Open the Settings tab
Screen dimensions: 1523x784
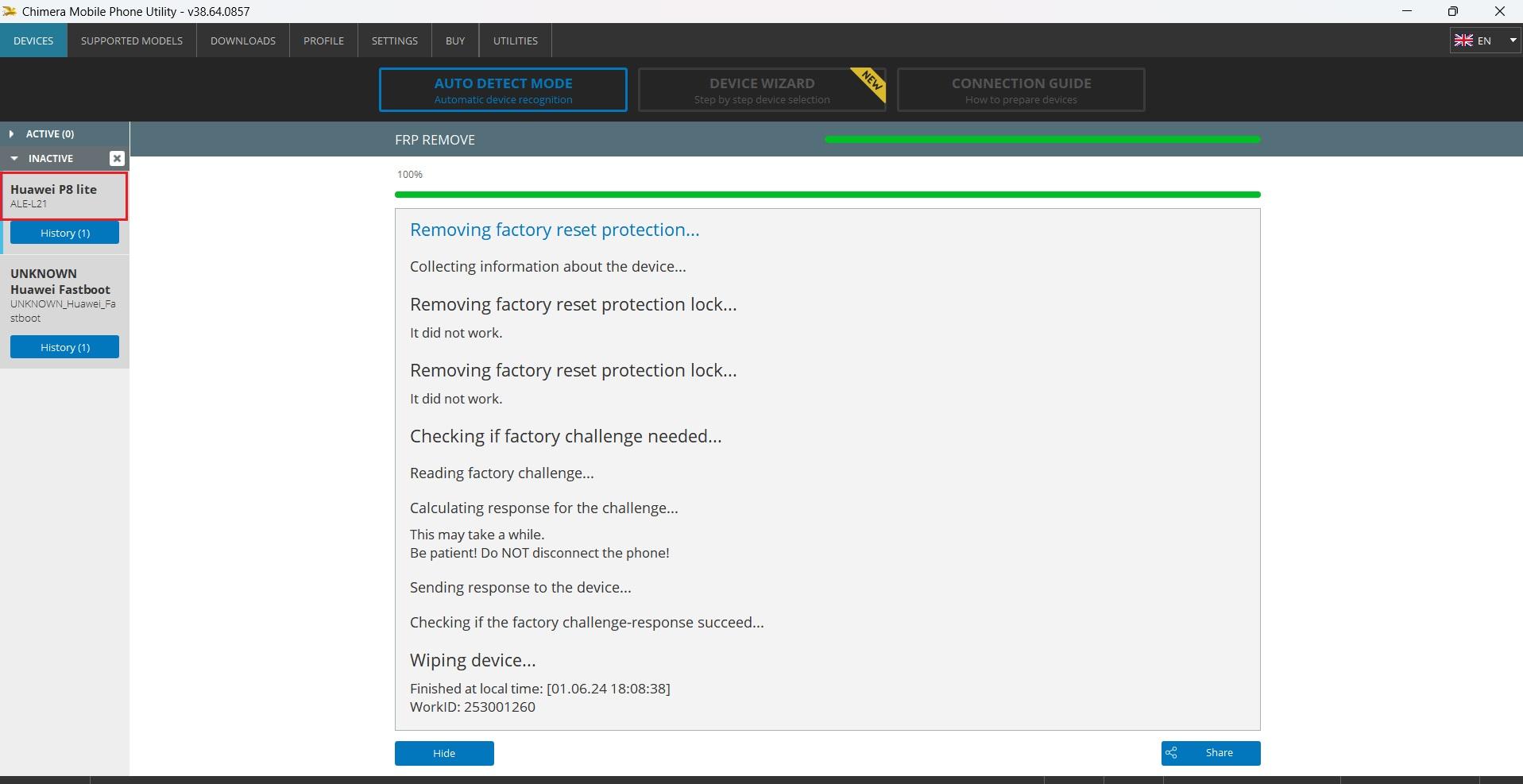click(x=394, y=41)
